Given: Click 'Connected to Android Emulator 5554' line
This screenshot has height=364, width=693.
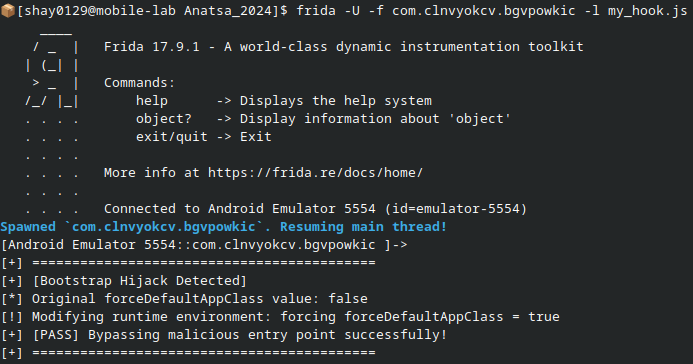Looking at the screenshot, I should pyautogui.click(x=315, y=209).
